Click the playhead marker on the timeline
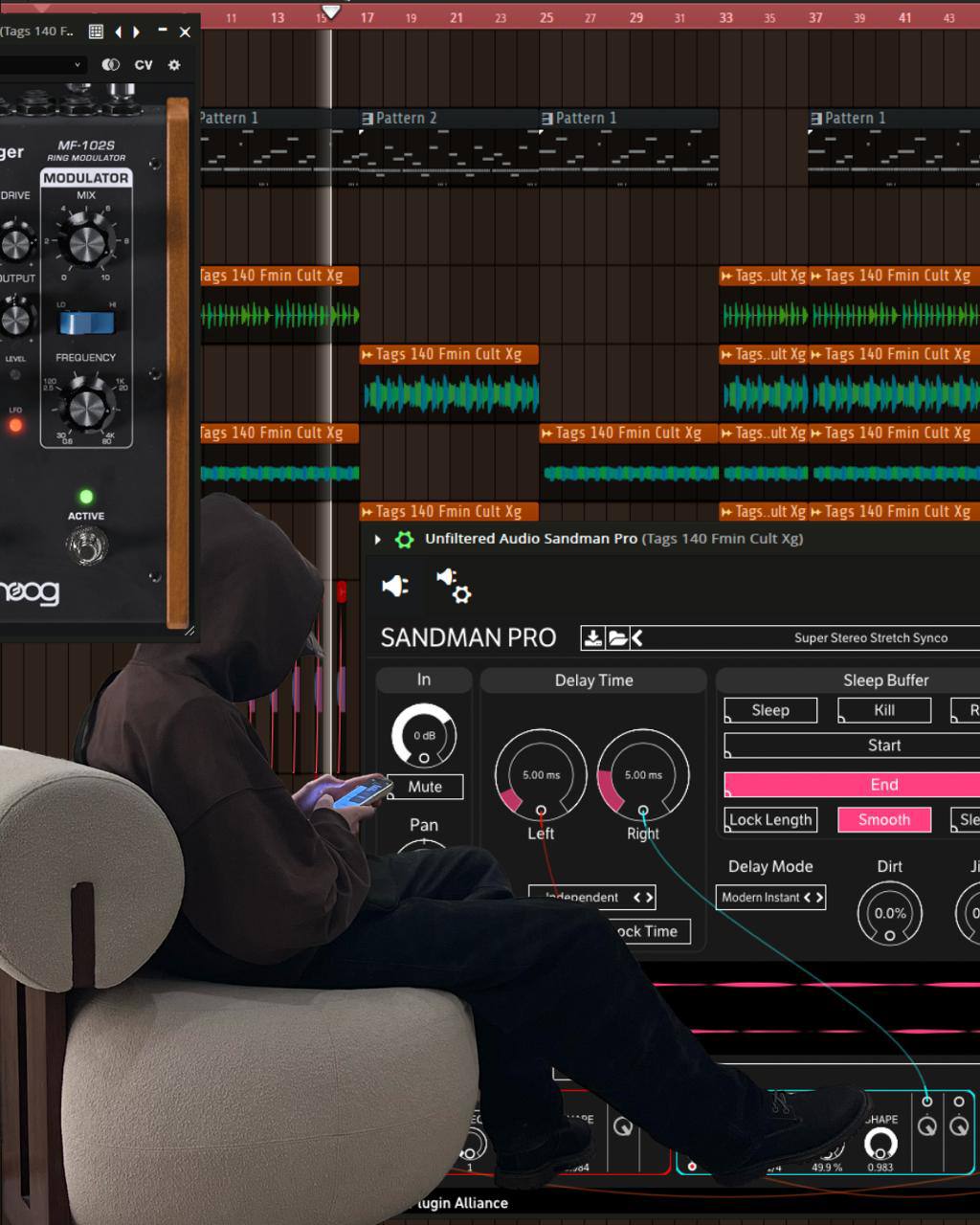This screenshot has height=1225, width=980. pyautogui.click(x=330, y=12)
